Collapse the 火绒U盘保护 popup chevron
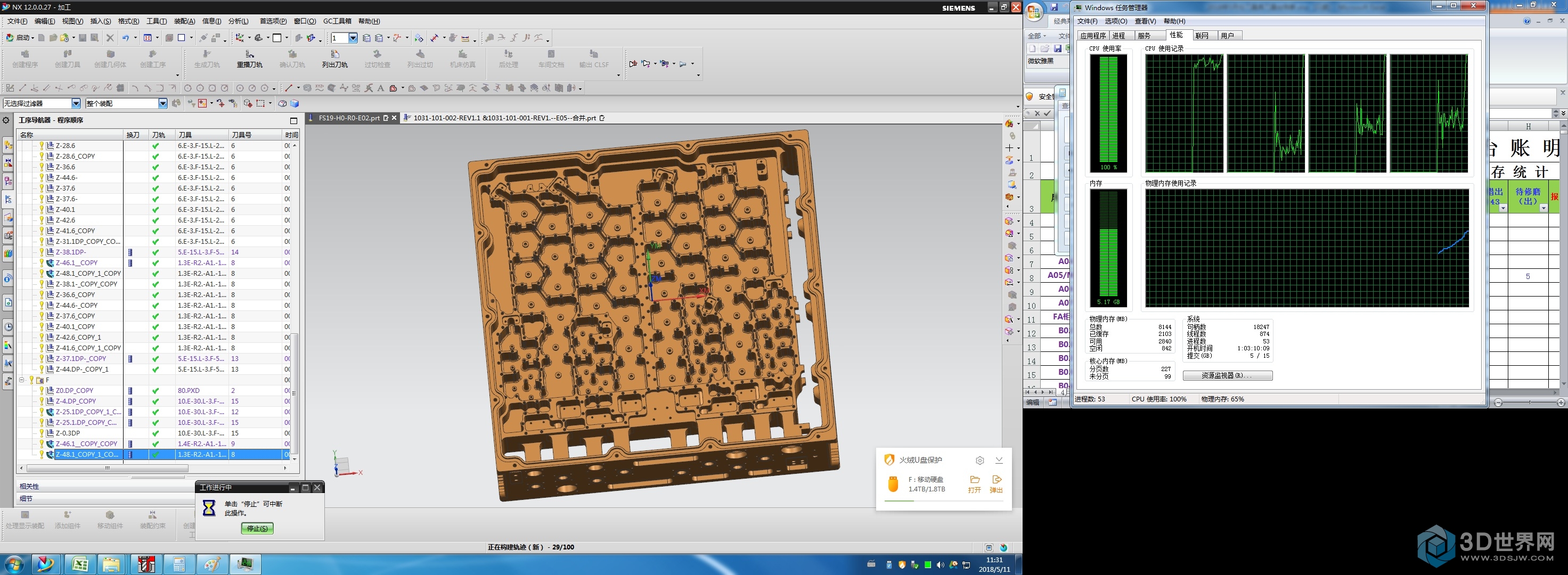The height and width of the screenshot is (575, 1568). [x=999, y=460]
